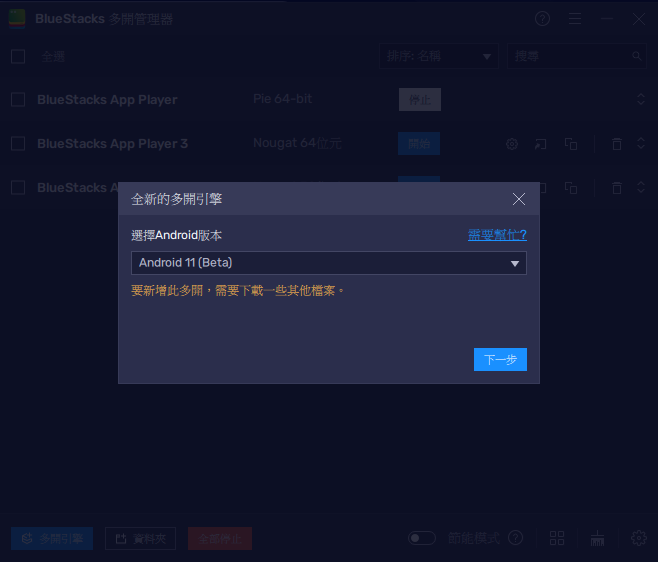Check the BlueStacks App Player 3 checkbox
This screenshot has height=562, width=658.
tap(18, 144)
